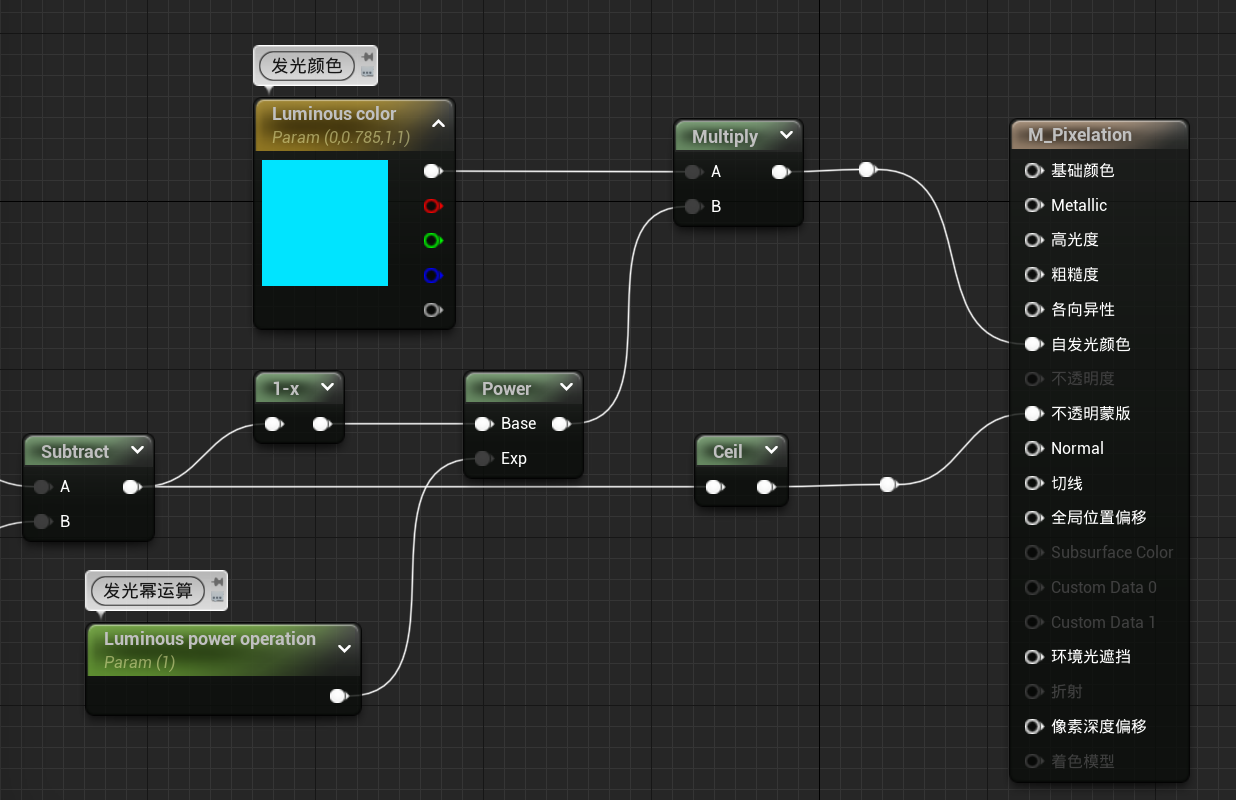Click Multiply node B input pin
This screenshot has width=1236, height=800.
[692, 207]
